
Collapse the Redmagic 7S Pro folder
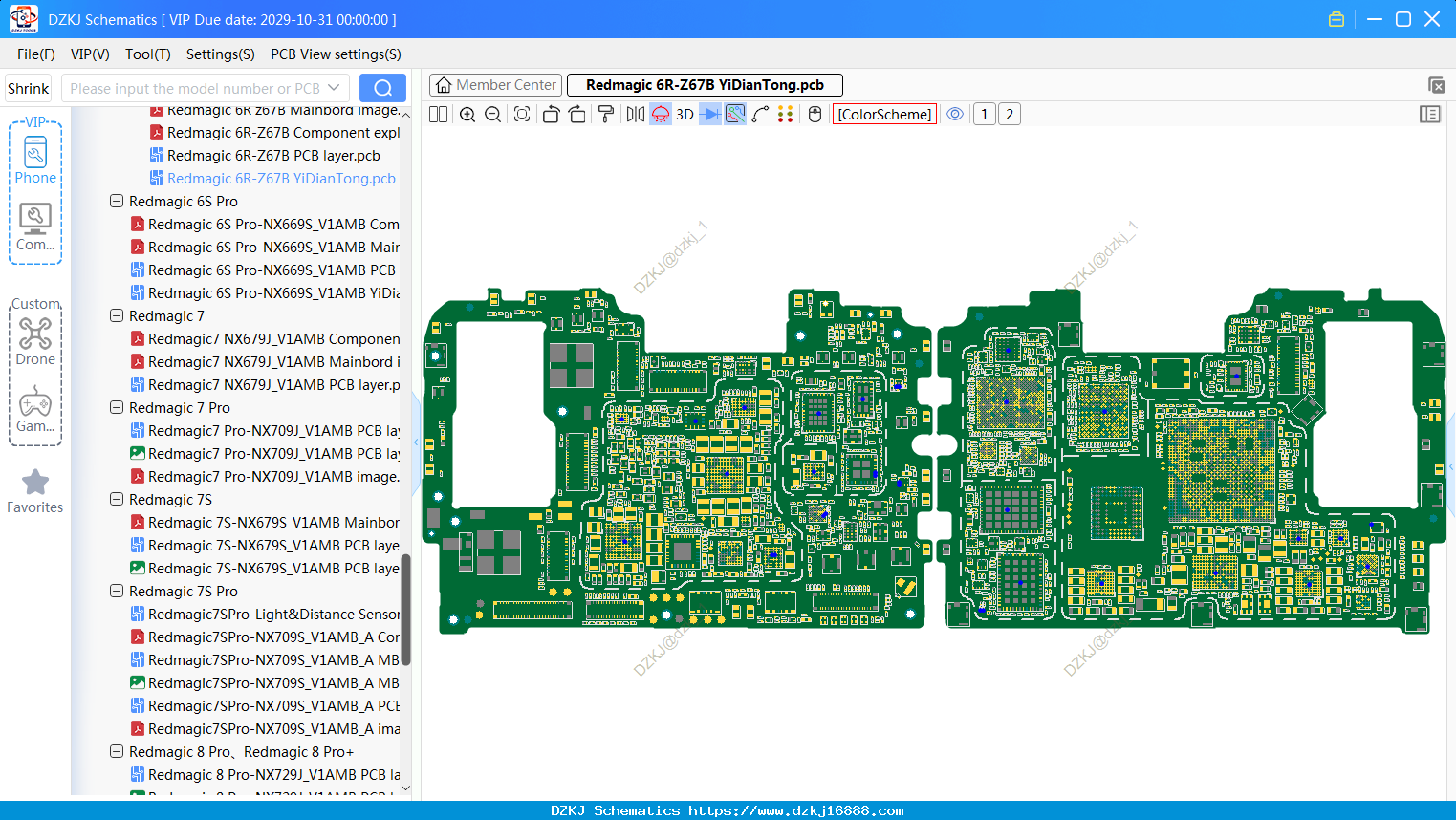click(x=117, y=592)
